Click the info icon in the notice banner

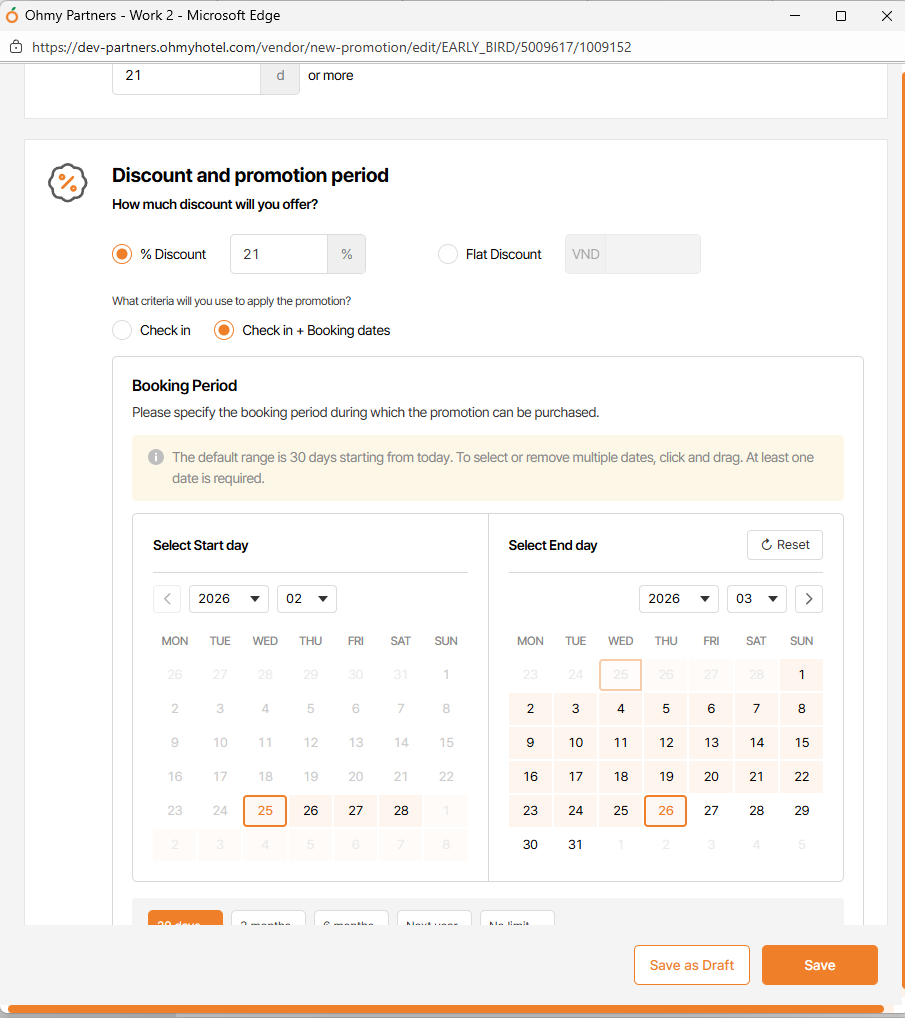coord(156,457)
